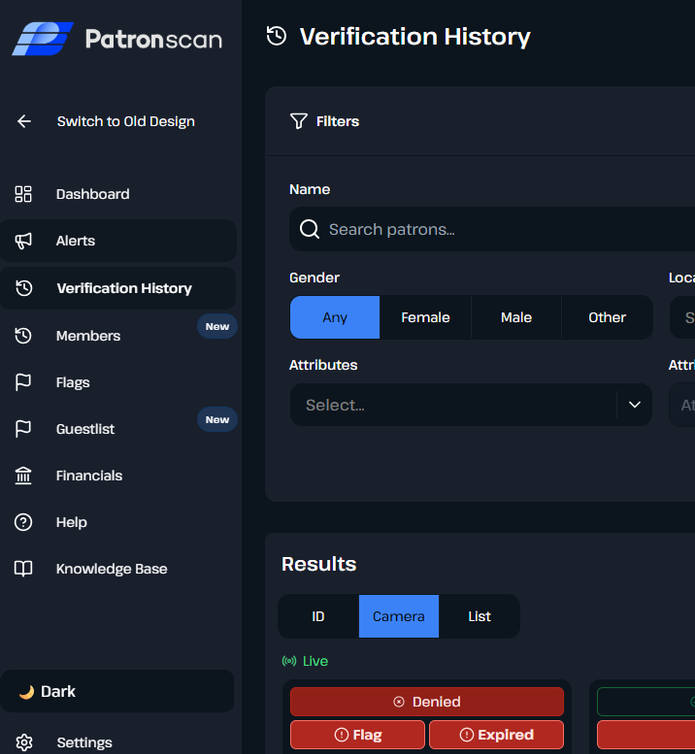The width and height of the screenshot is (695, 754).
Task: Click the Filters funnel icon
Action: coord(298,121)
